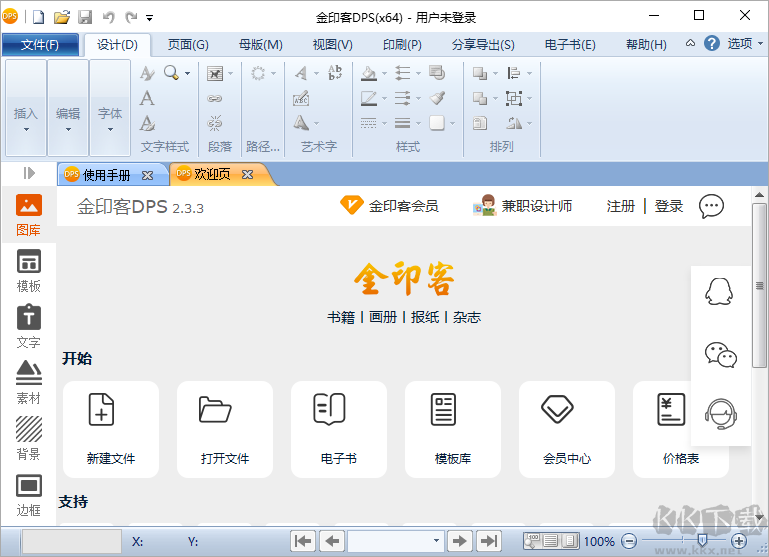Open the 价格表 card
The width and height of the screenshot is (769, 557).
pyautogui.click(x=681, y=430)
